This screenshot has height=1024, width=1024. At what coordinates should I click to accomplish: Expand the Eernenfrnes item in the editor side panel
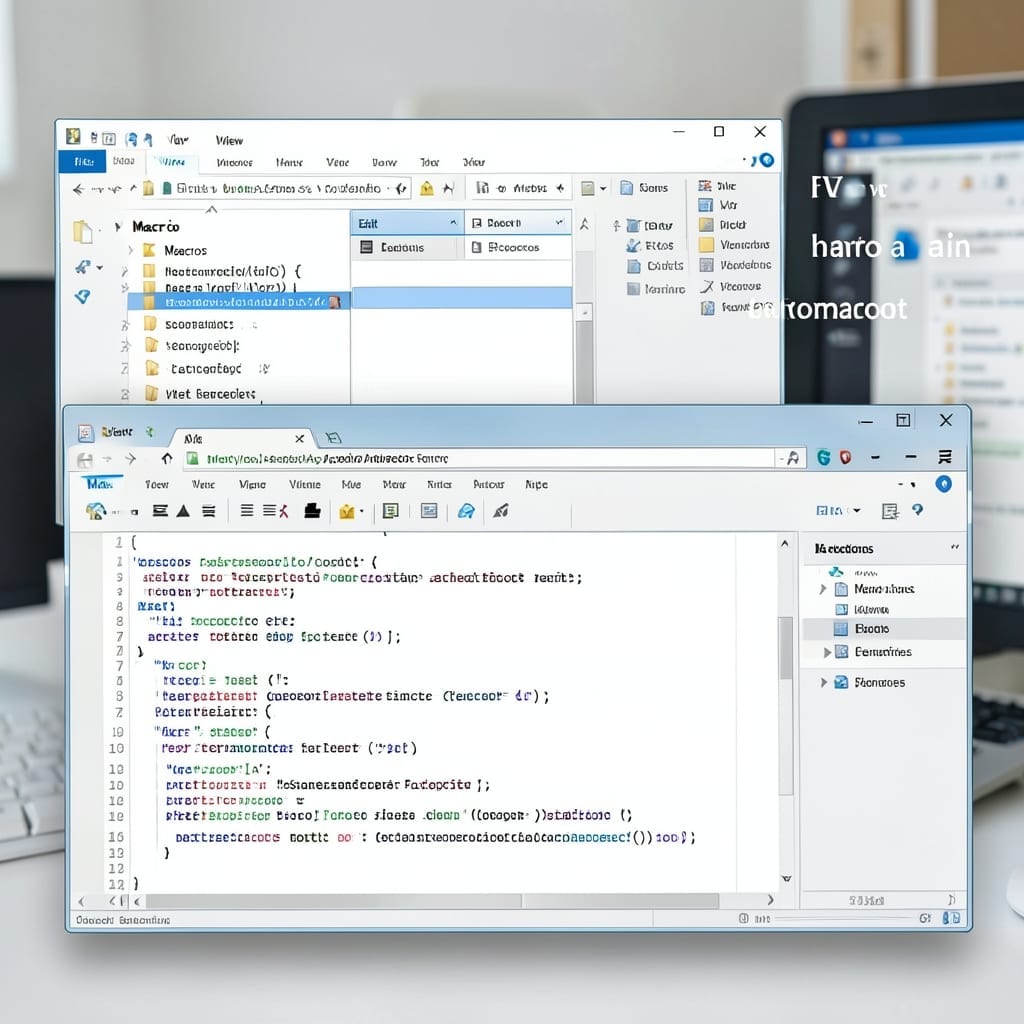(827, 652)
